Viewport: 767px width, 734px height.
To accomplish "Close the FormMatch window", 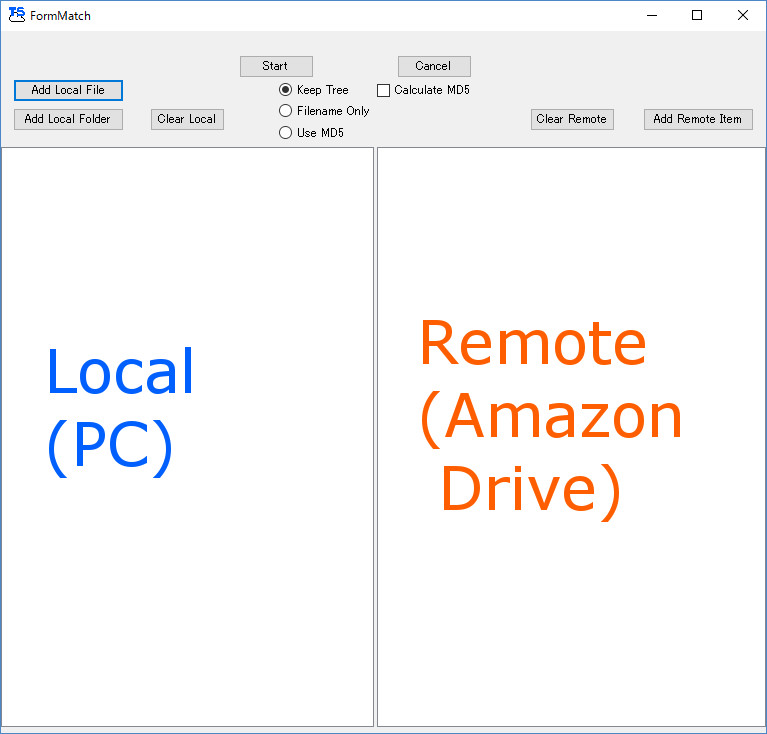I will coord(742,15).
